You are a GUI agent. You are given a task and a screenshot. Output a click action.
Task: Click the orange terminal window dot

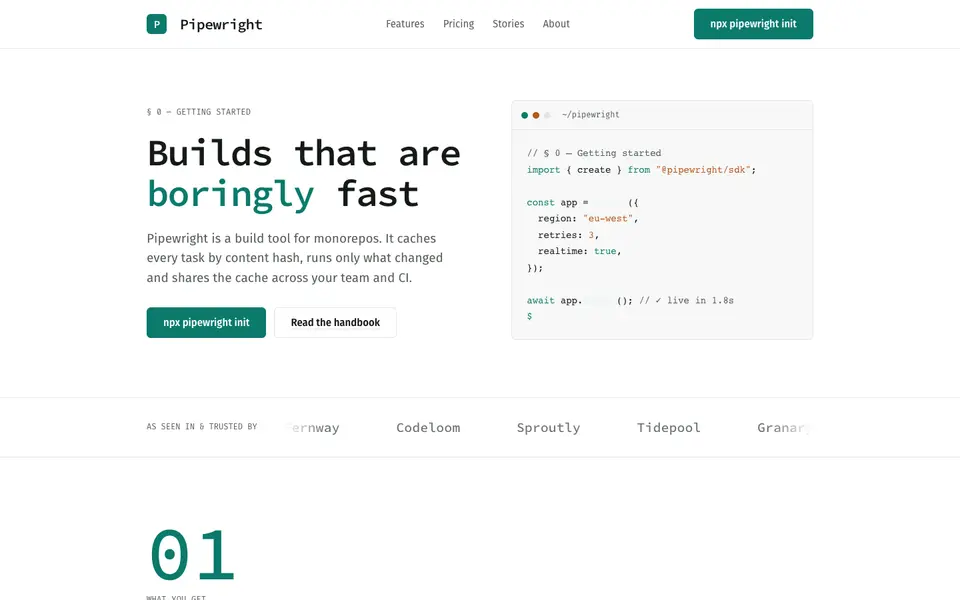(536, 115)
